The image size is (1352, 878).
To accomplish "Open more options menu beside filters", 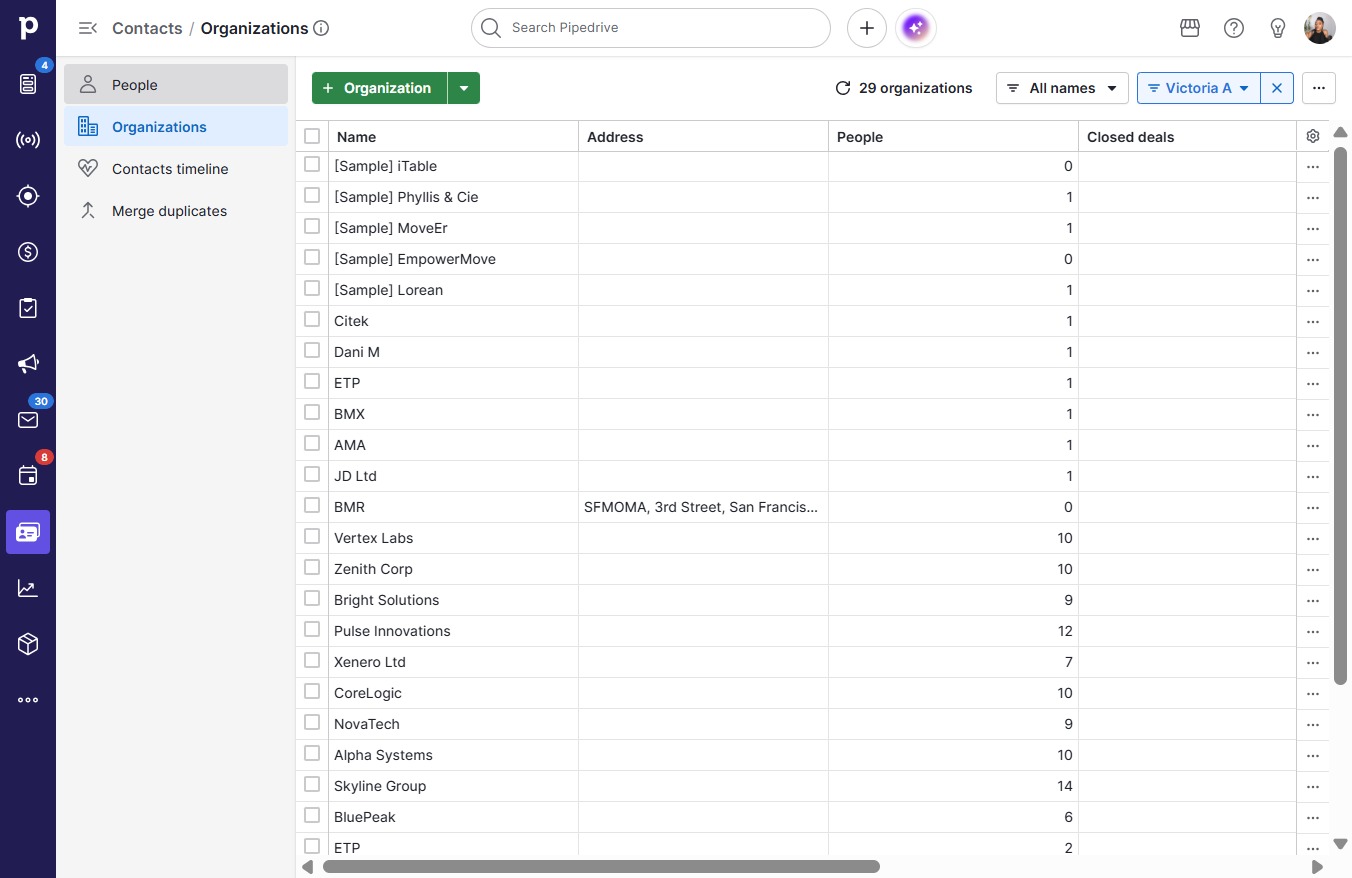I will [x=1319, y=88].
